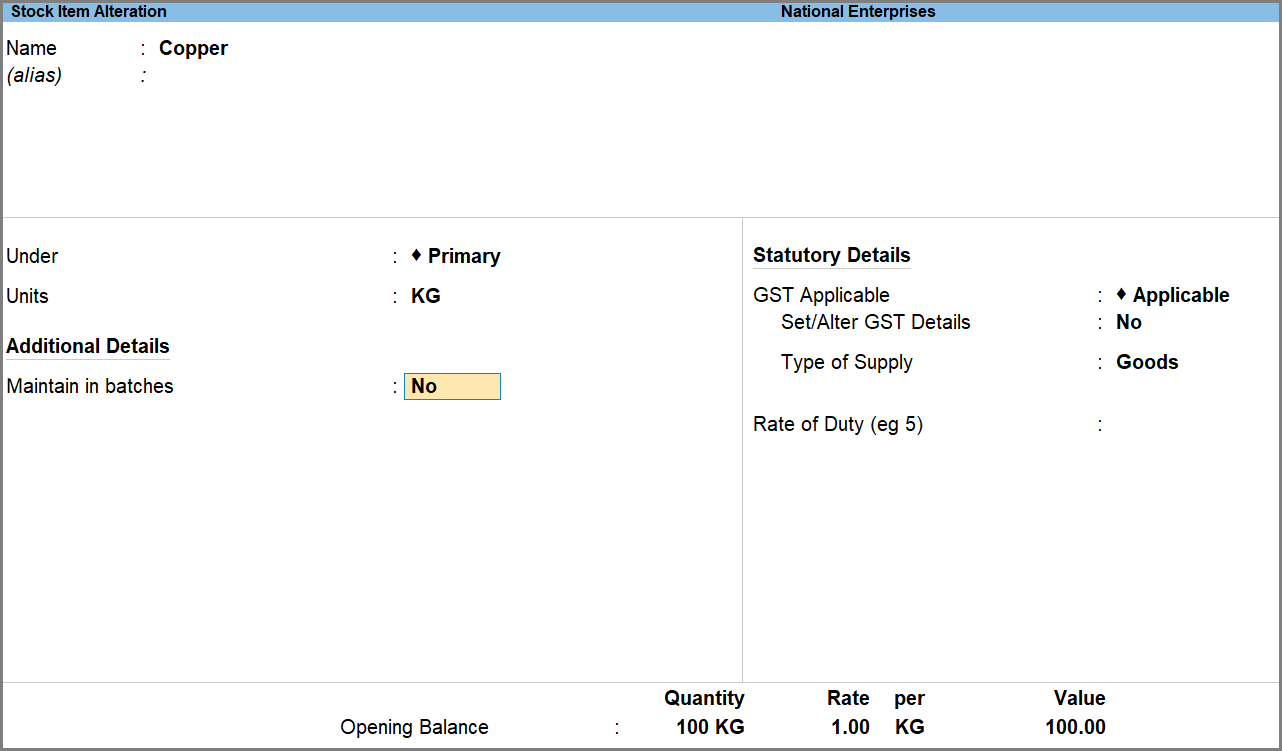Click the Maintain in batches label

[x=90, y=386]
